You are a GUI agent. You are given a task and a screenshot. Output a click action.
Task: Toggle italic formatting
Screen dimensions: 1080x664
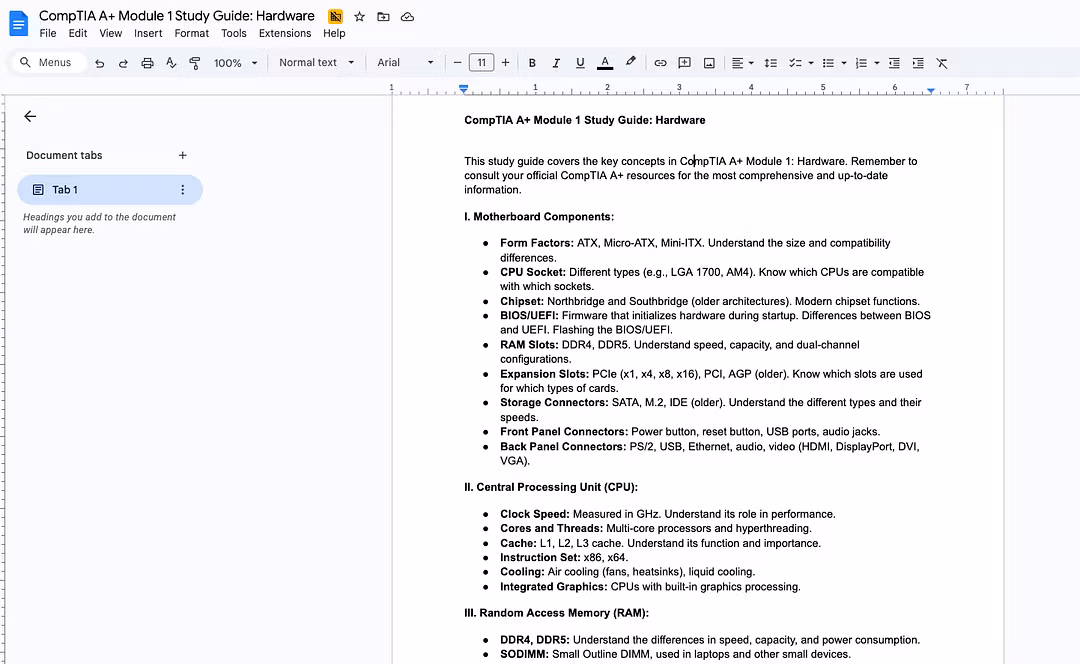point(556,63)
